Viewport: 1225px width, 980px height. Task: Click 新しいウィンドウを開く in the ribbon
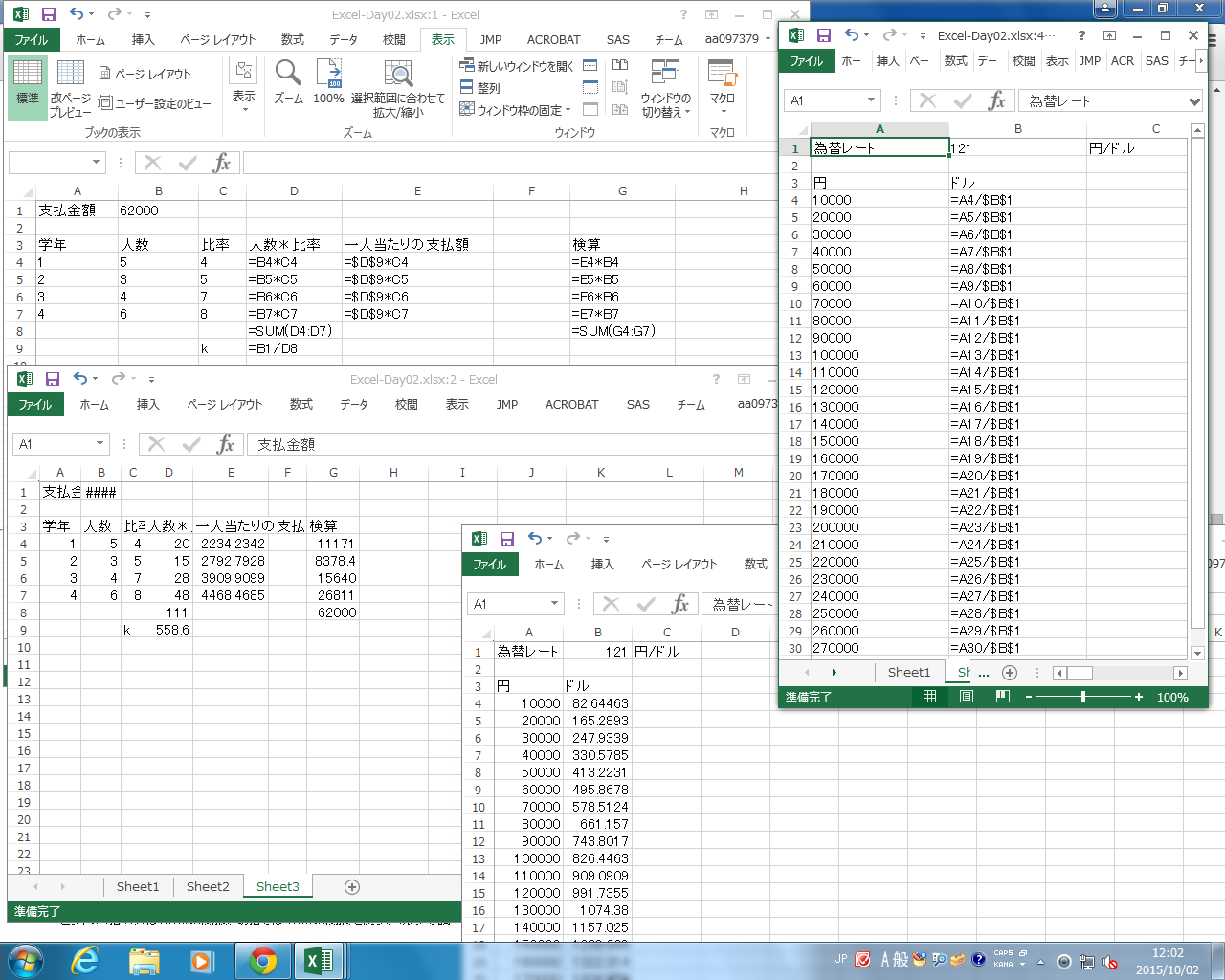516,66
